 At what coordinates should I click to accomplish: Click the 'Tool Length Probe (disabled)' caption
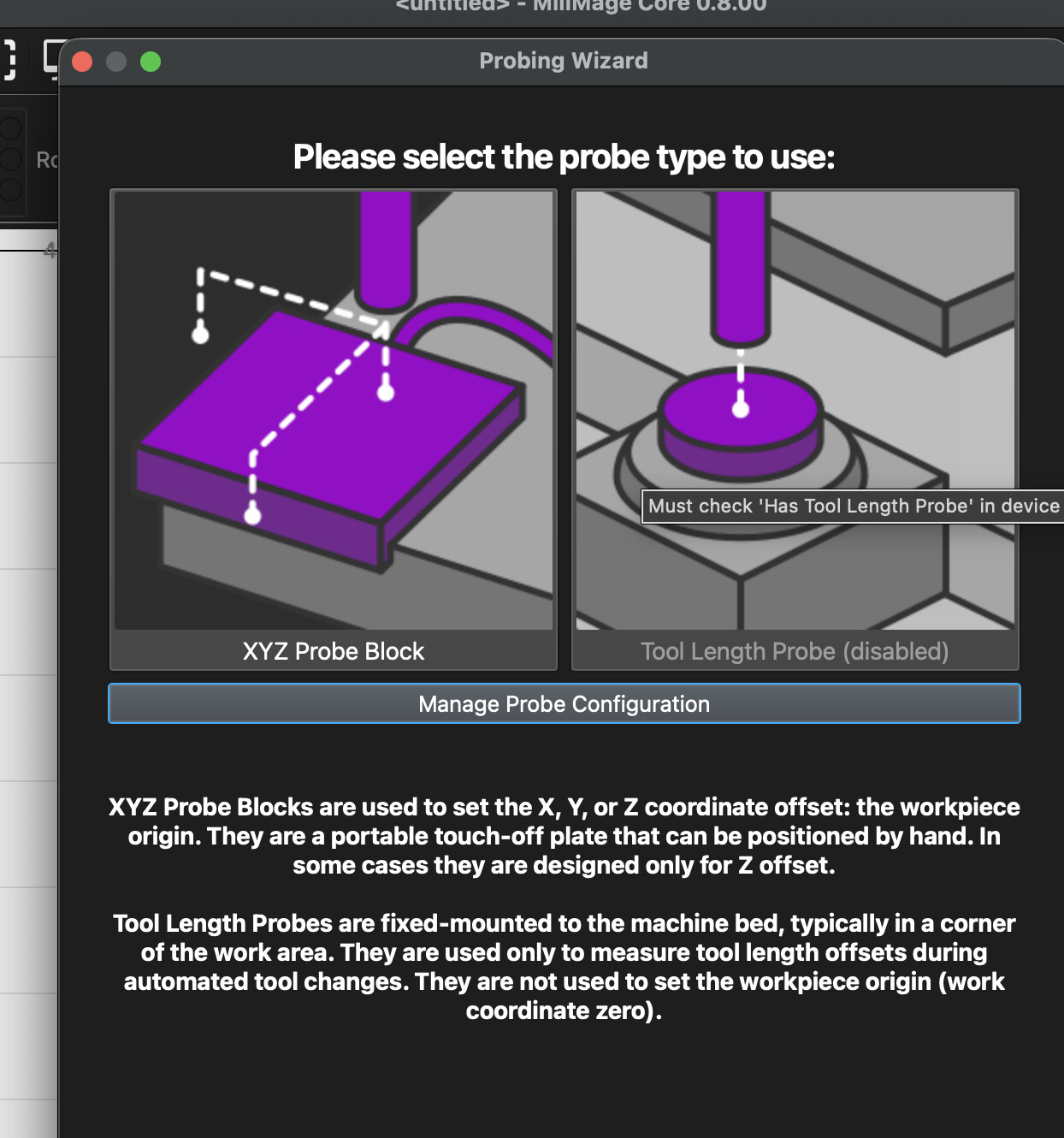click(795, 651)
